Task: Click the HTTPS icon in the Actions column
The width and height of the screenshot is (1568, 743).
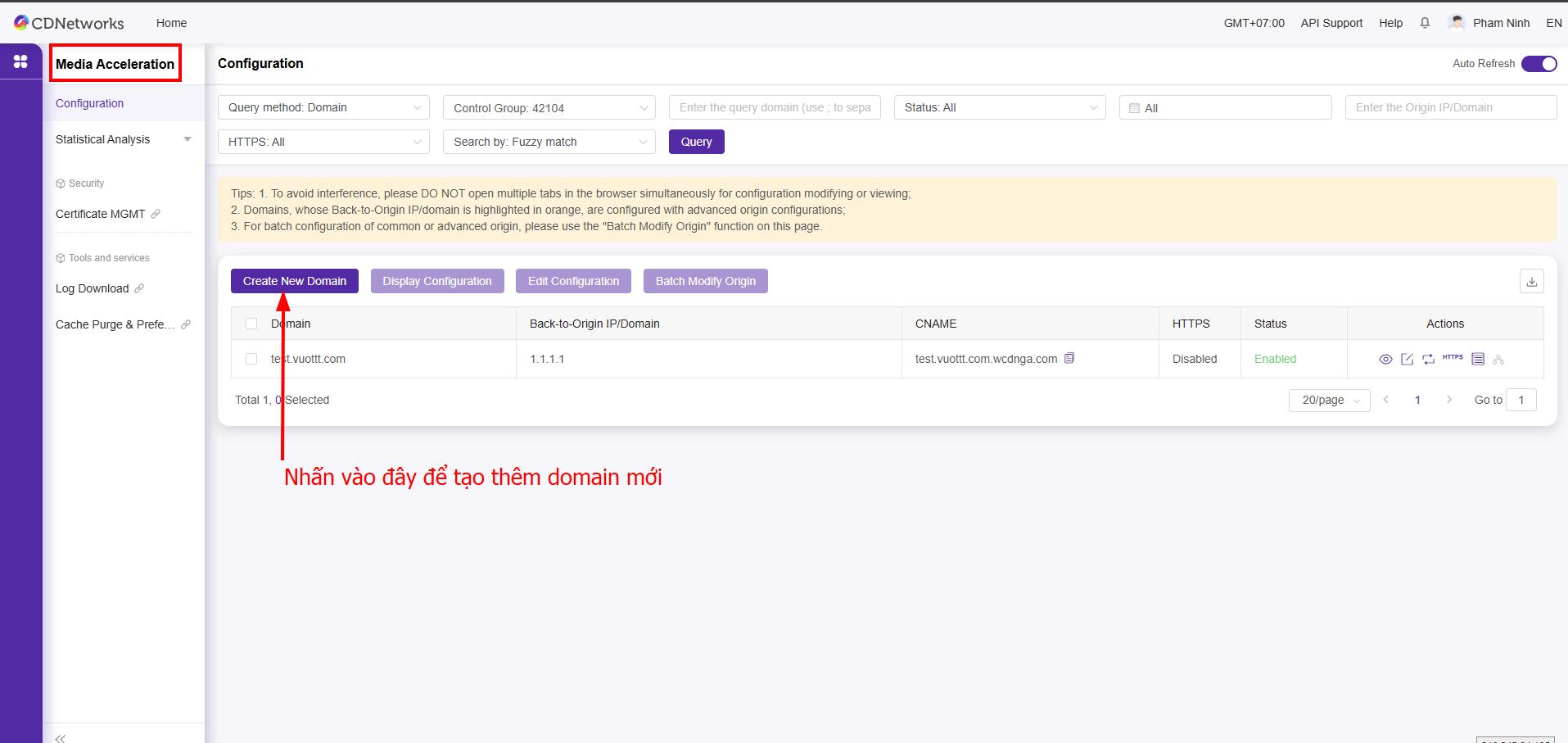Action: [x=1453, y=358]
